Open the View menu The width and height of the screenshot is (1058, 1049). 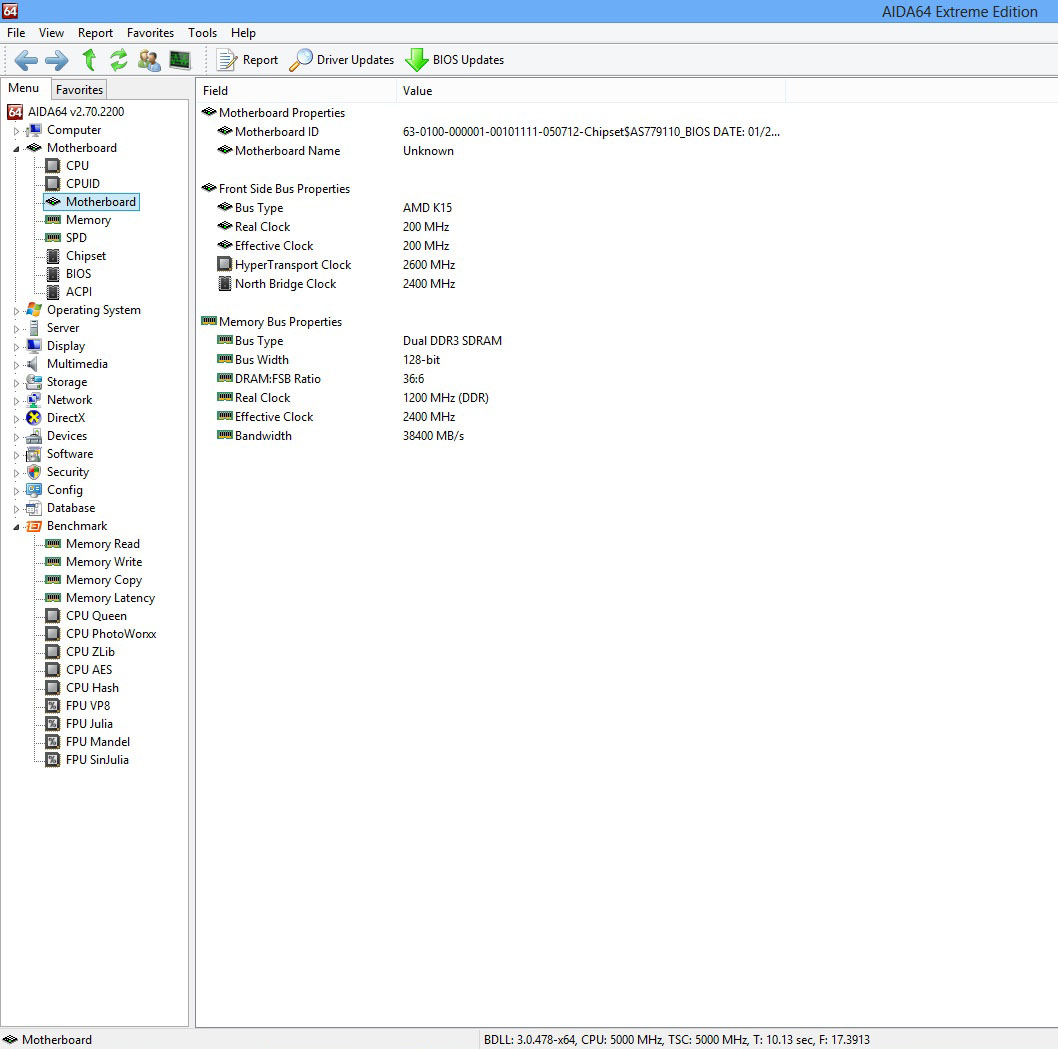pos(51,33)
